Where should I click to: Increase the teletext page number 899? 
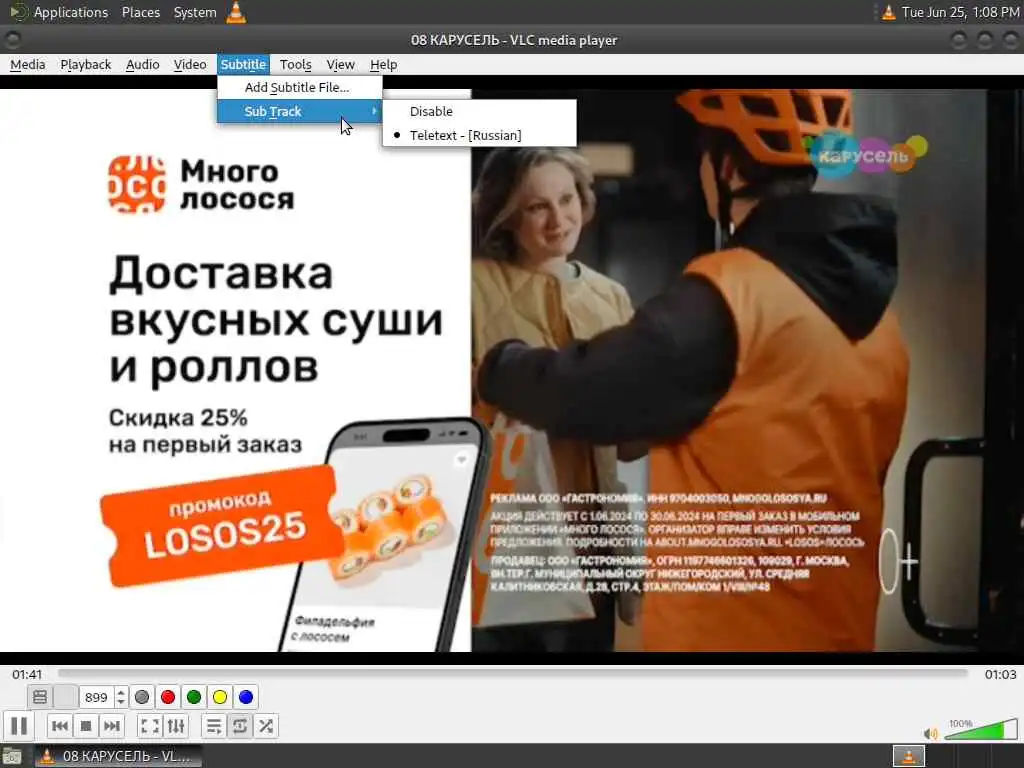121,692
